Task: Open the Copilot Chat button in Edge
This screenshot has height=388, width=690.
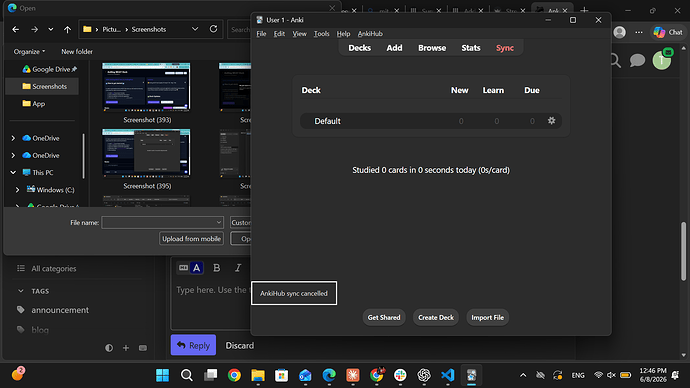Action: [668, 32]
